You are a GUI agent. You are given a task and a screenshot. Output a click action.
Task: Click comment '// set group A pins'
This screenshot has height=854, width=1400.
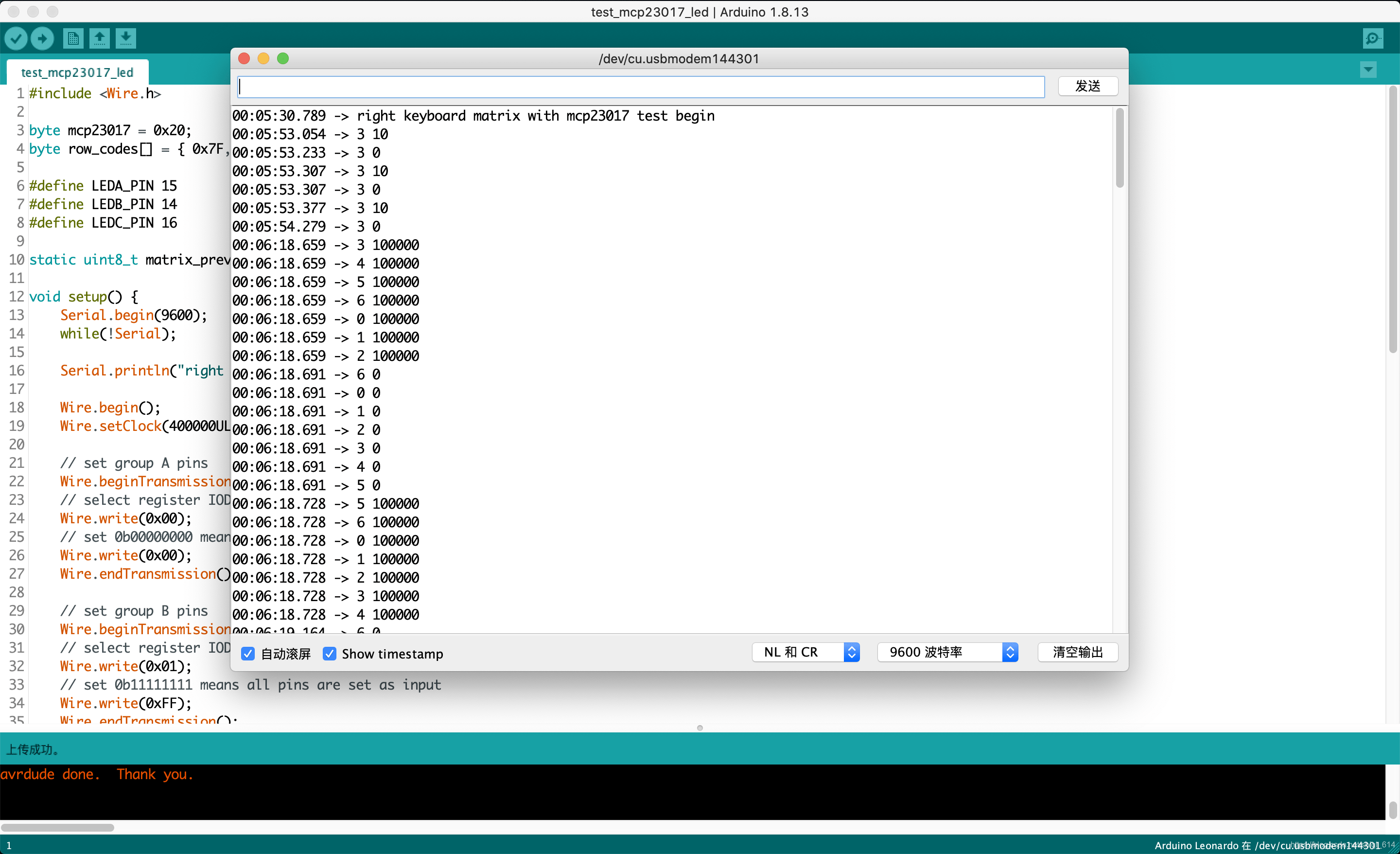(134, 463)
